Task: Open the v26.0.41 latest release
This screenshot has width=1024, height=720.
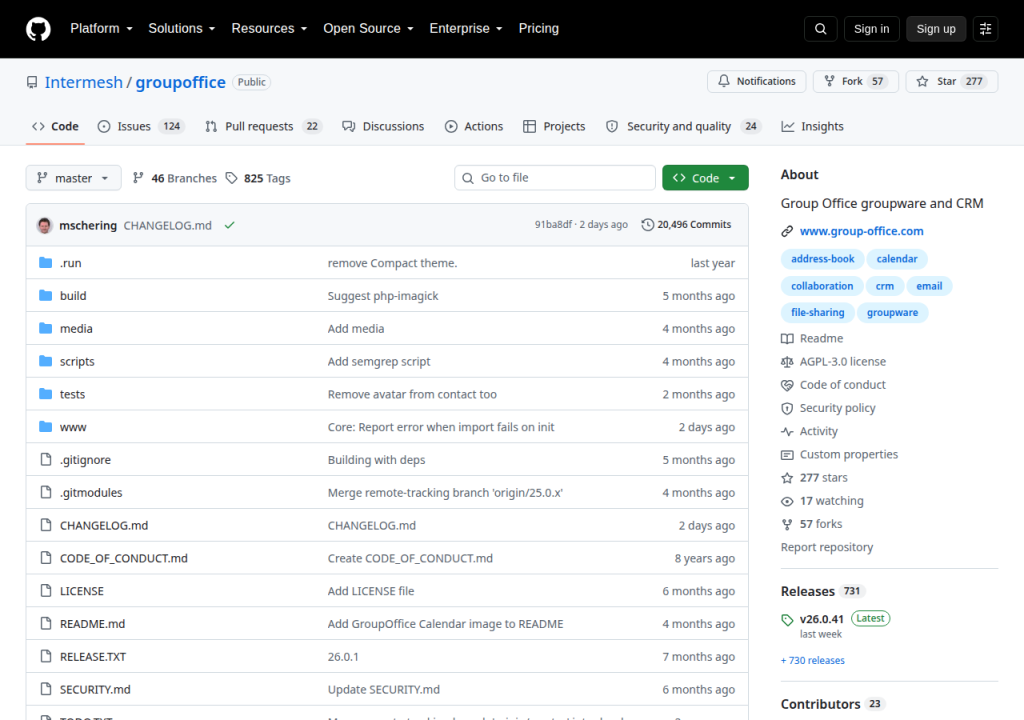Action: (x=822, y=619)
